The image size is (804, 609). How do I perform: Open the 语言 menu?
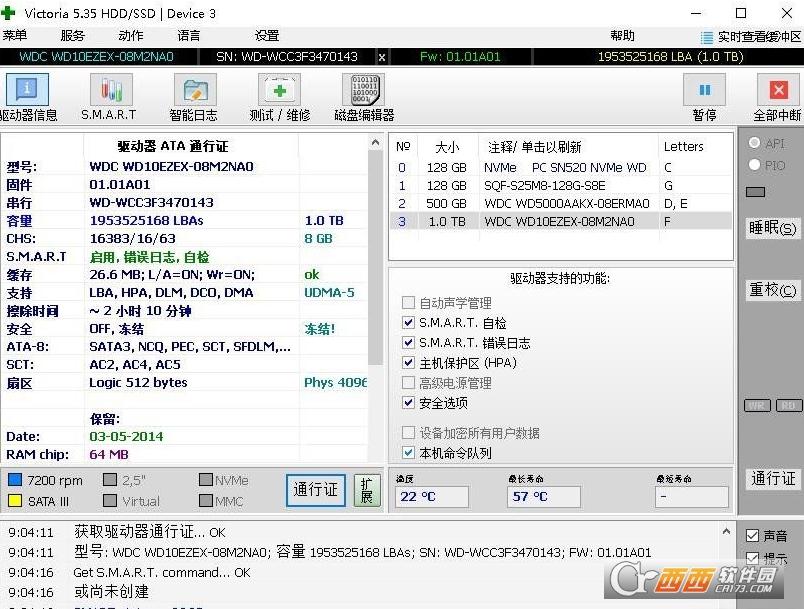189,35
